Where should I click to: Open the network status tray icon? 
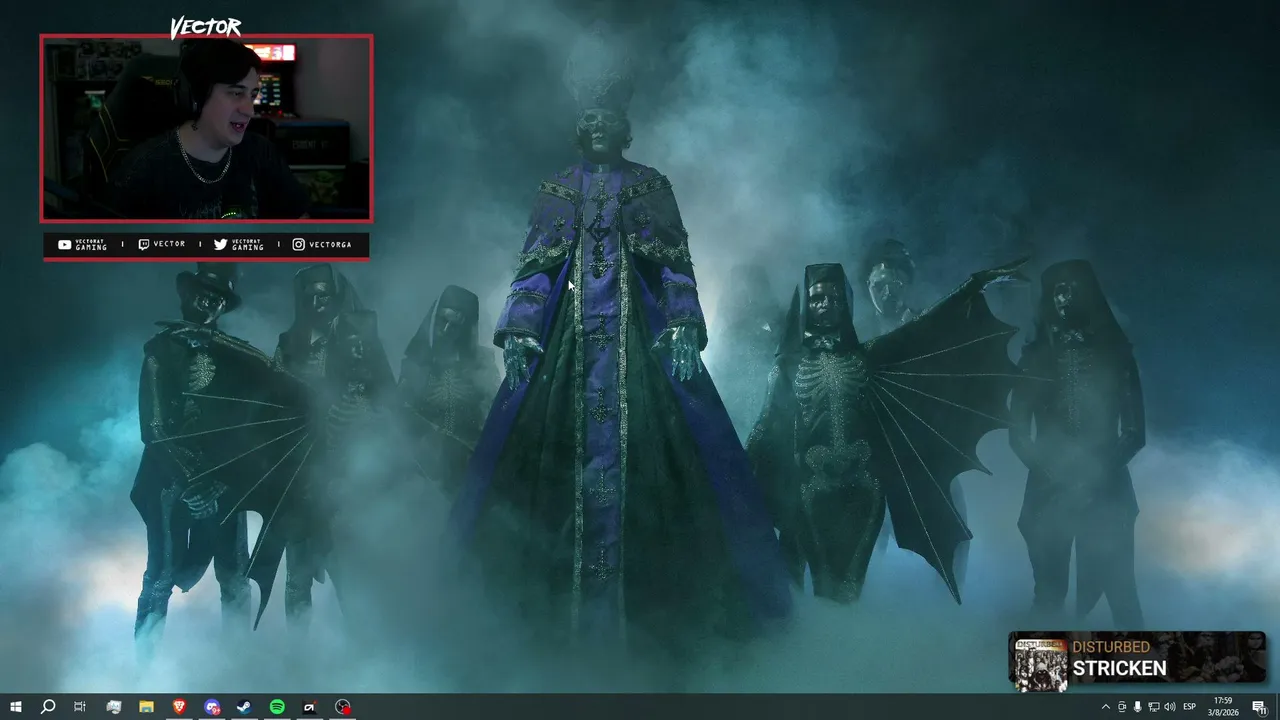[x=1153, y=707]
